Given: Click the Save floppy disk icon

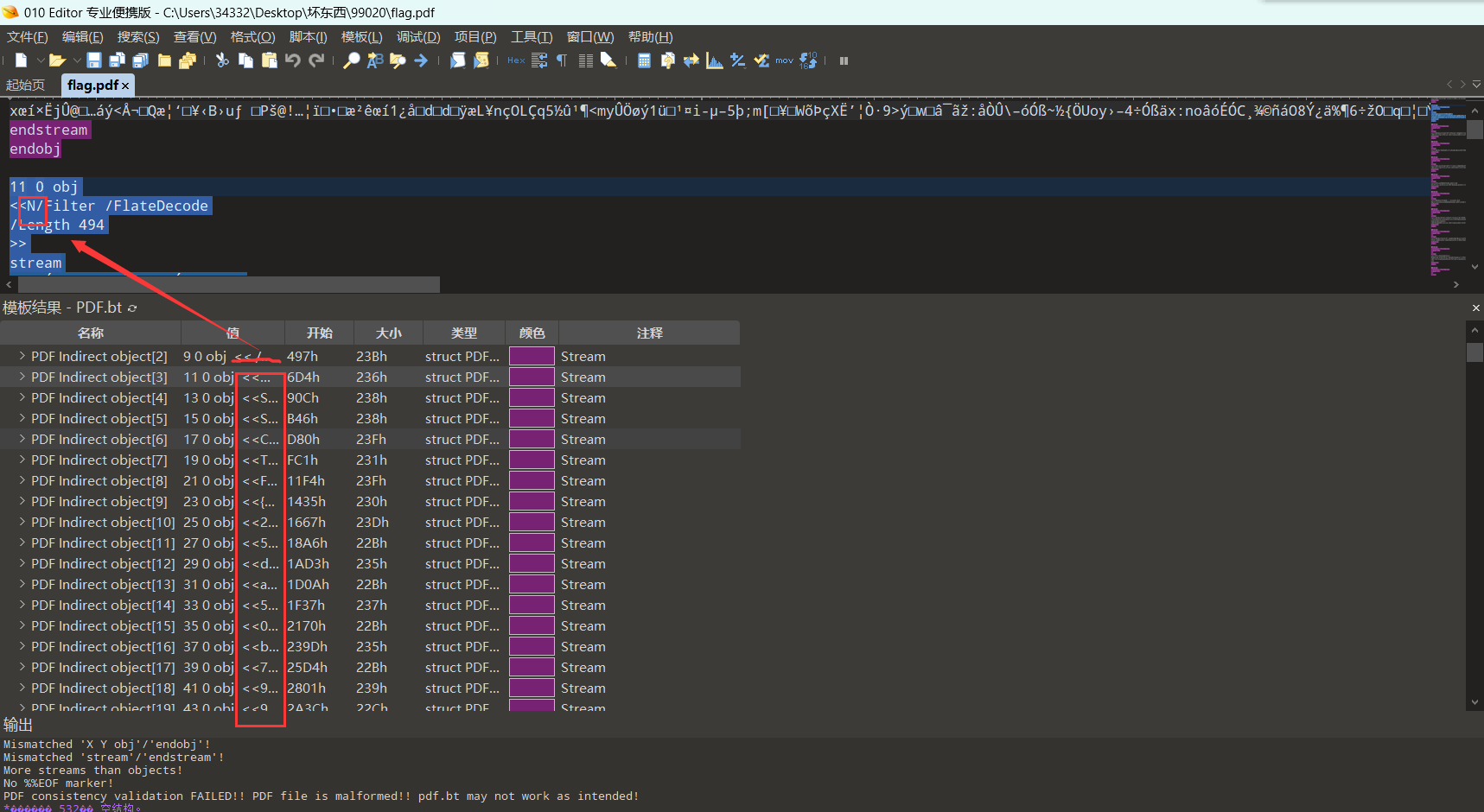Looking at the screenshot, I should (94, 60).
